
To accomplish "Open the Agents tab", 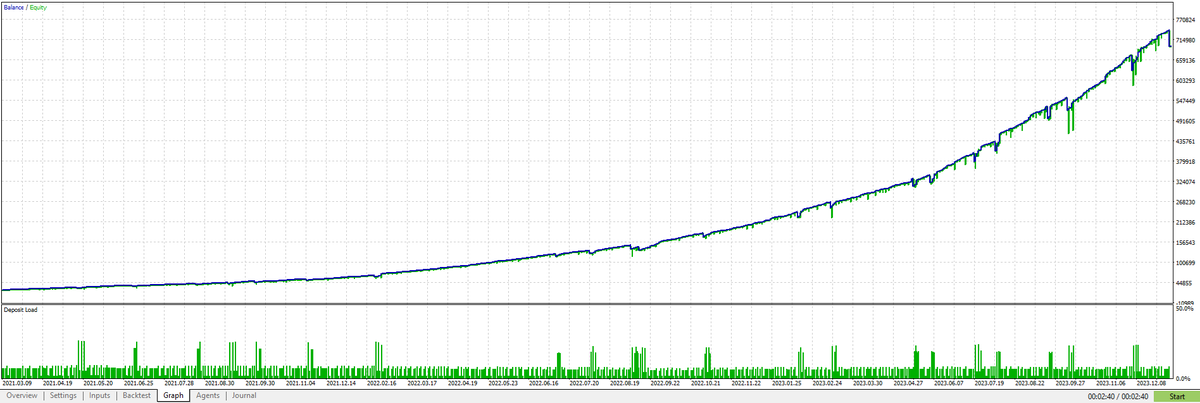I will click(x=208, y=396).
